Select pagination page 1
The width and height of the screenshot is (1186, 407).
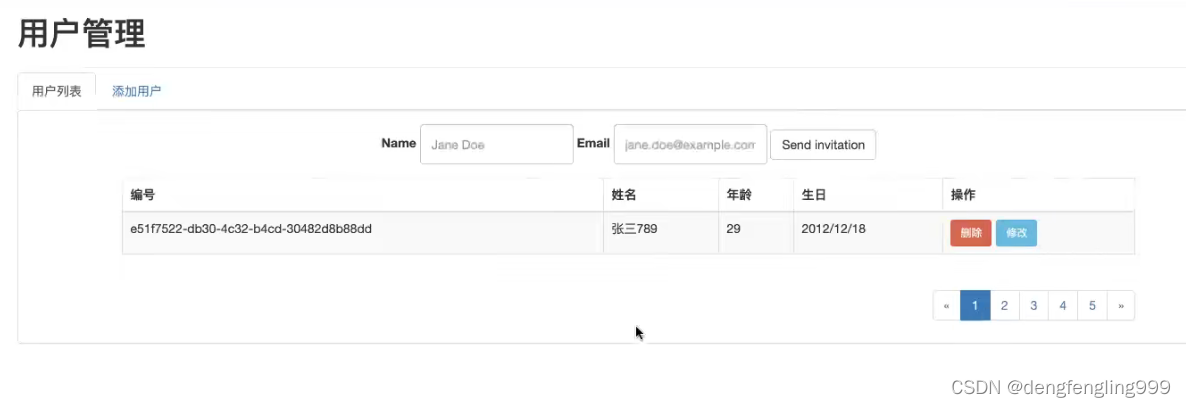[975, 306]
